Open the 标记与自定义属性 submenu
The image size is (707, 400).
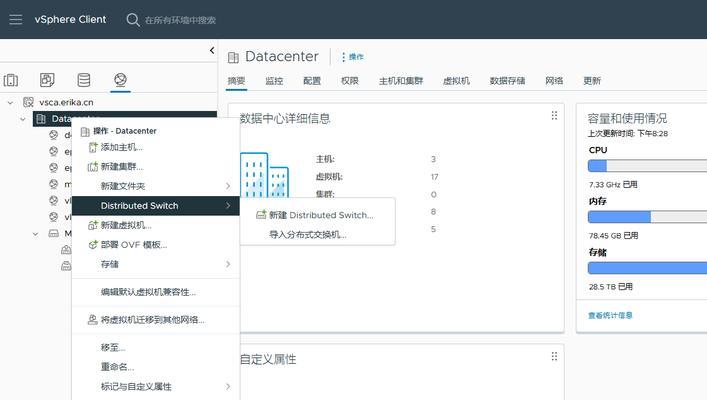tap(156, 386)
